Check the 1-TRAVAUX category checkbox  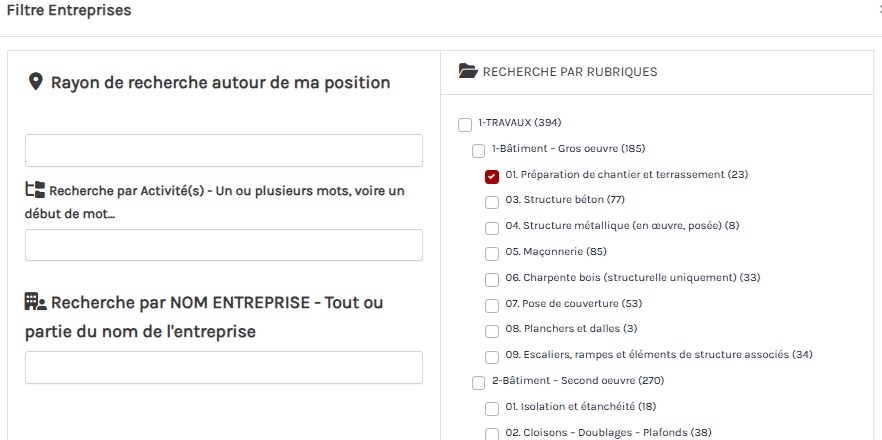464,124
